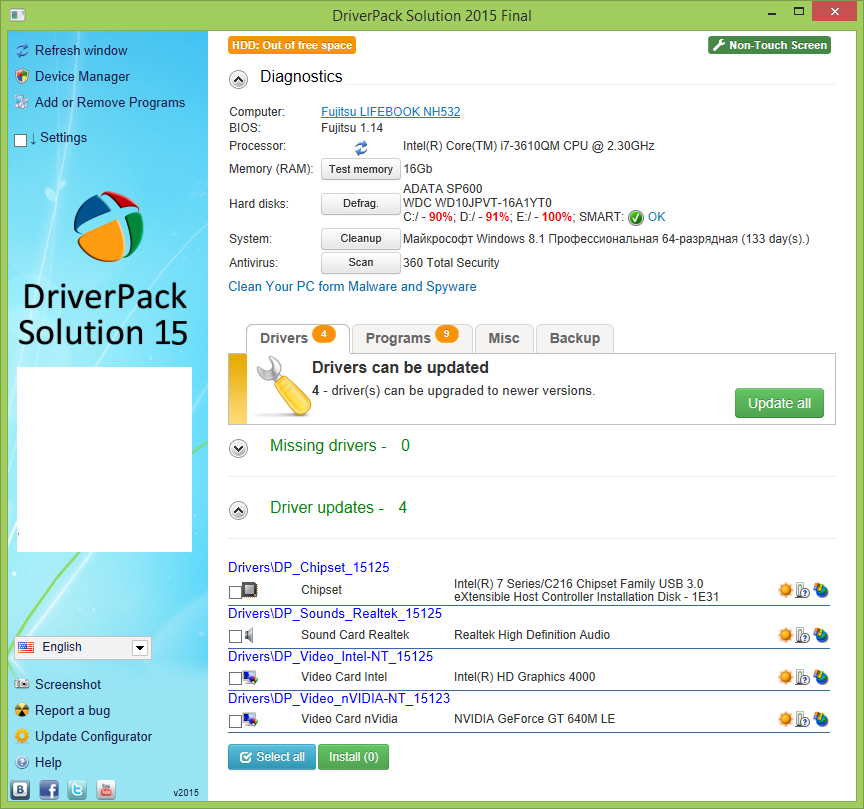
Task: Switch to the Programs tab
Action: pos(410,338)
